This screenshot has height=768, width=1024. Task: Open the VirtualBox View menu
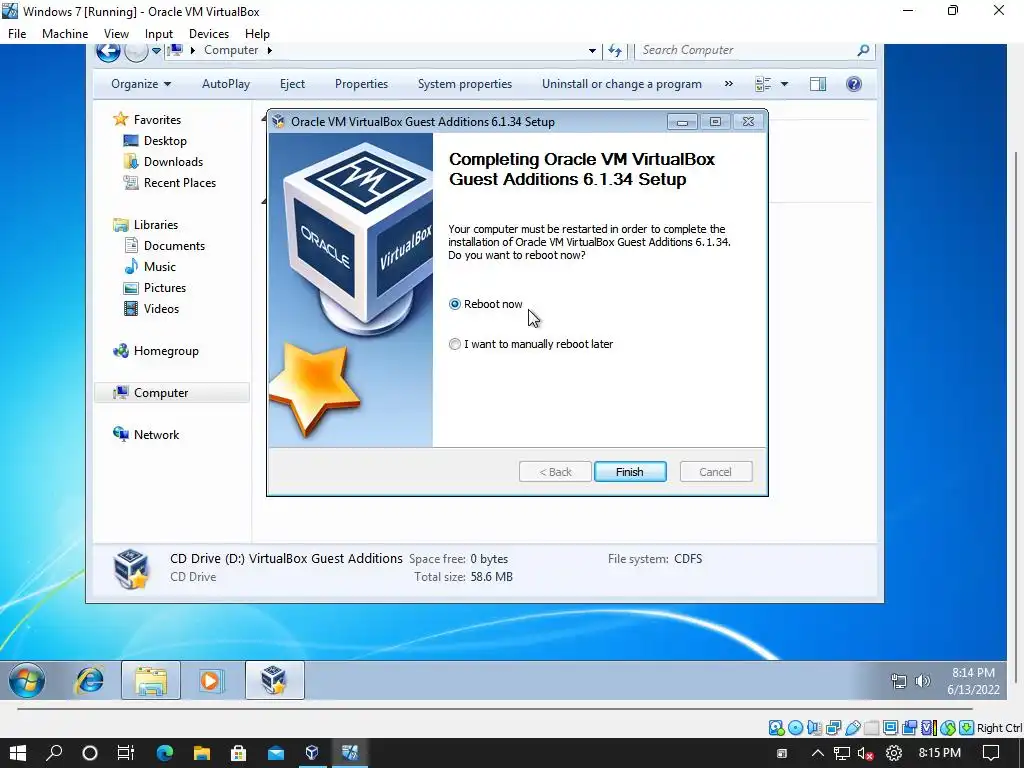pyautogui.click(x=116, y=34)
